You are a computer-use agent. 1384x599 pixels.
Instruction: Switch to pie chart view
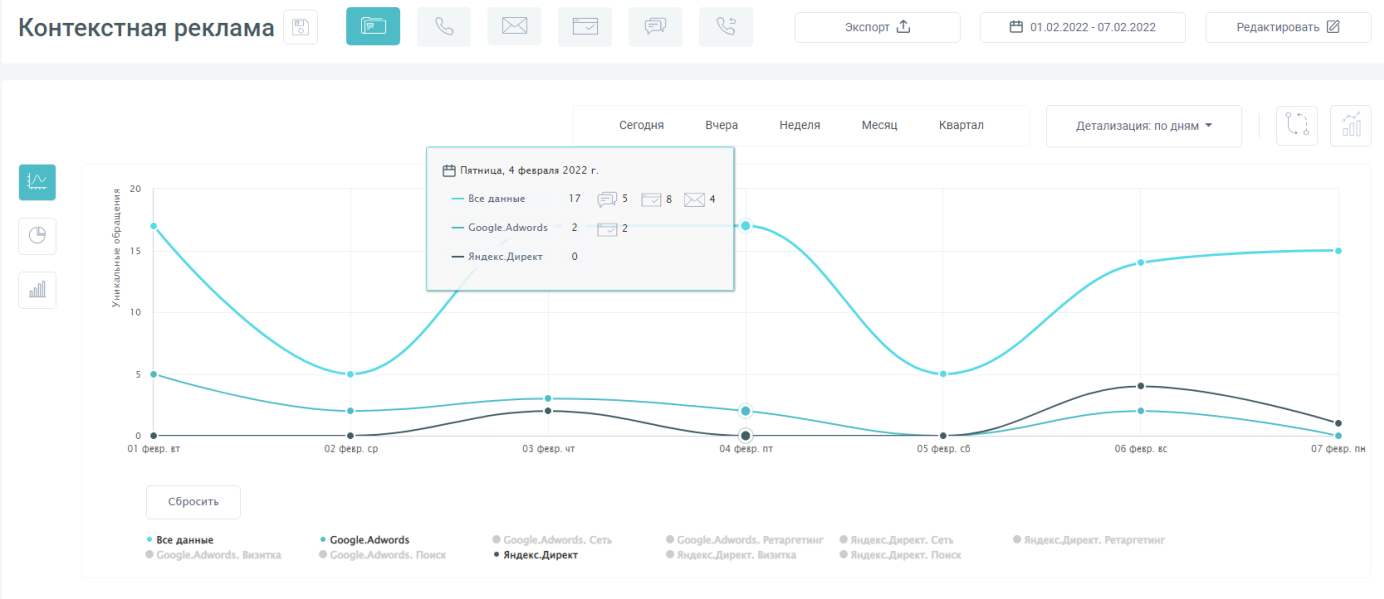point(37,236)
